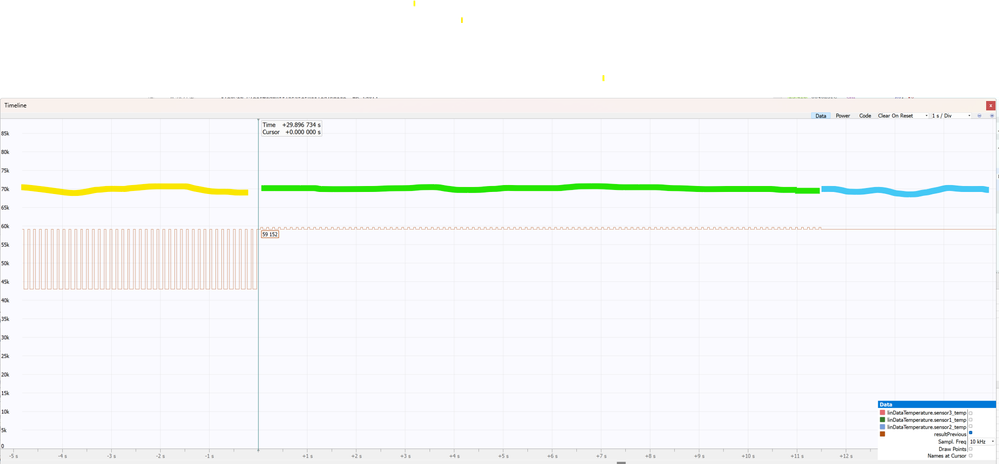Click linDataTemperature.sensor2_temp label in legend
Screen dimensions: 999x464
tap(926, 427)
